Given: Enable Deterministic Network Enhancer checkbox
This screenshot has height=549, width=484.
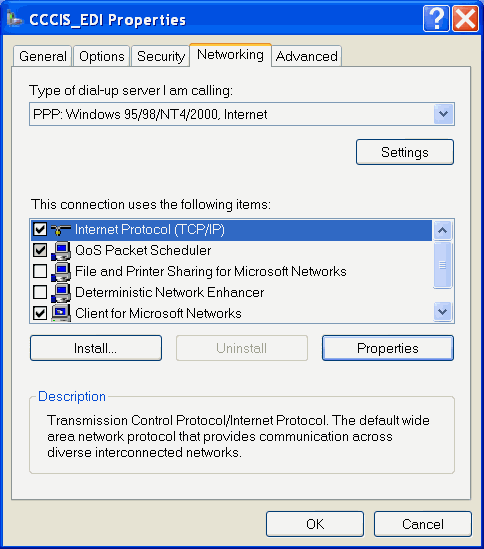Looking at the screenshot, I should click(40, 292).
